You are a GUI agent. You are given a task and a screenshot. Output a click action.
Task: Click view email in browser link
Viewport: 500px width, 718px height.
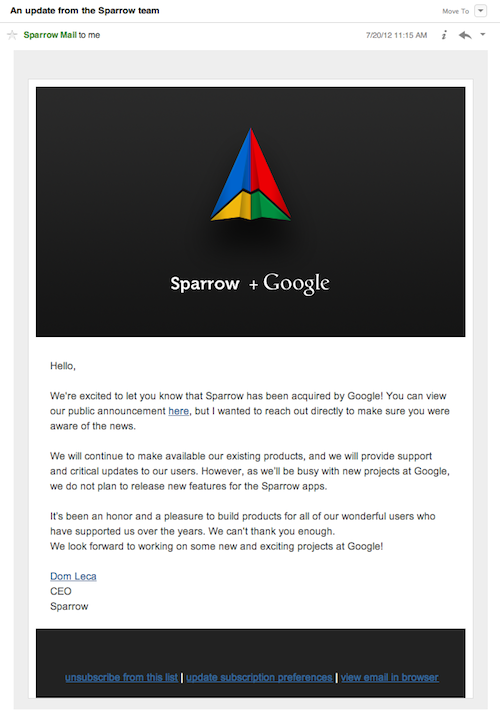point(390,677)
